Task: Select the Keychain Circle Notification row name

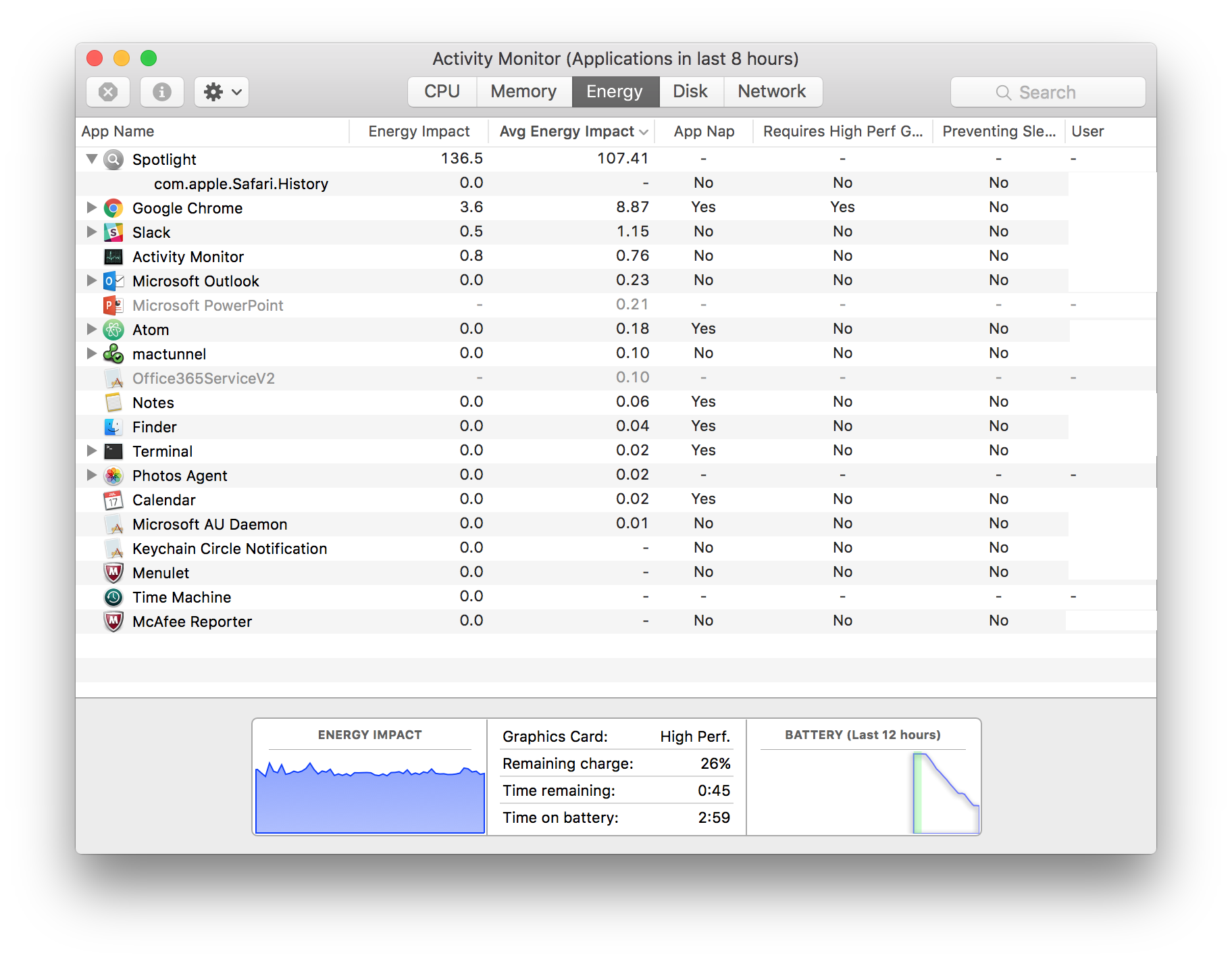Action: coord(230,549)
